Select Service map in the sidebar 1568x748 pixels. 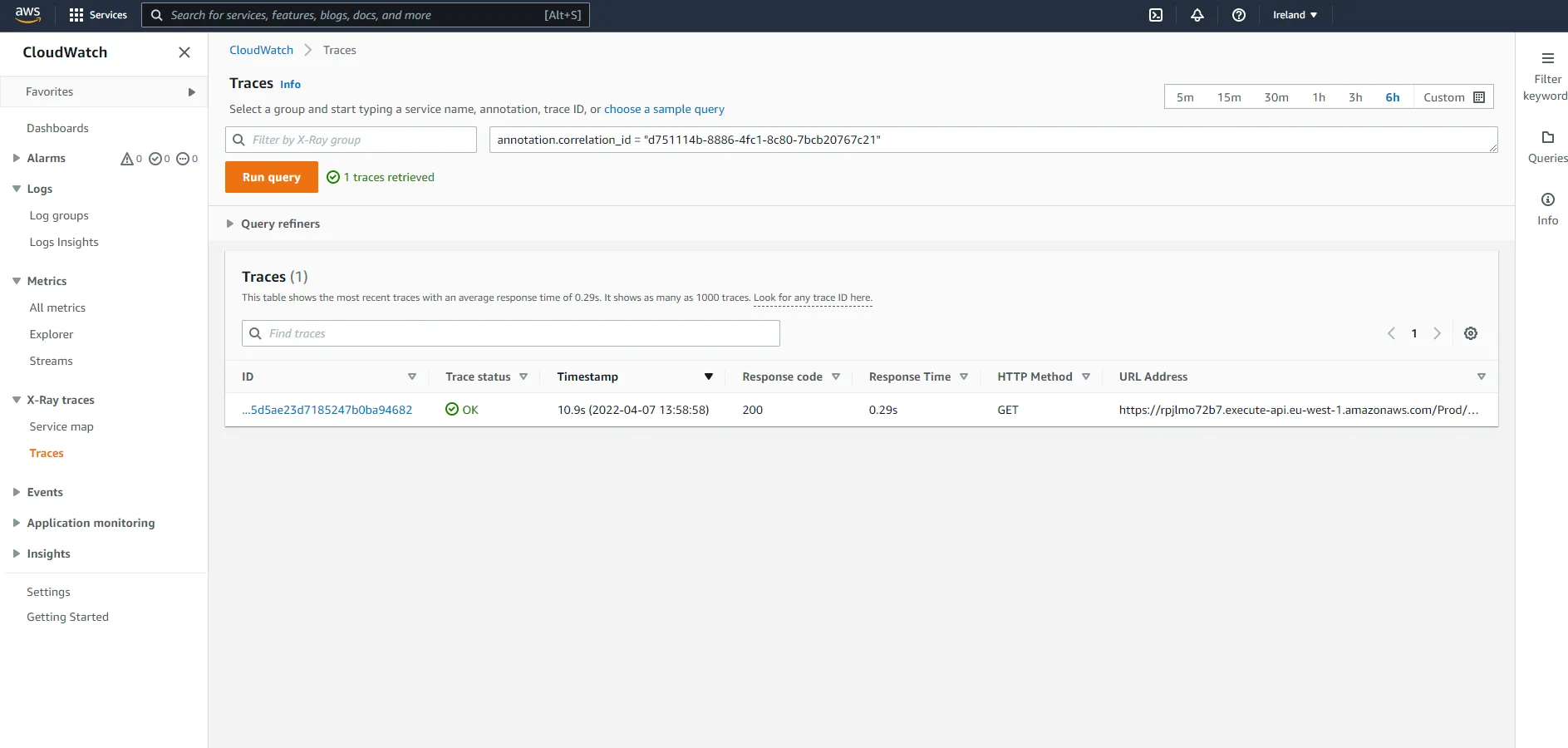point(61,426)
